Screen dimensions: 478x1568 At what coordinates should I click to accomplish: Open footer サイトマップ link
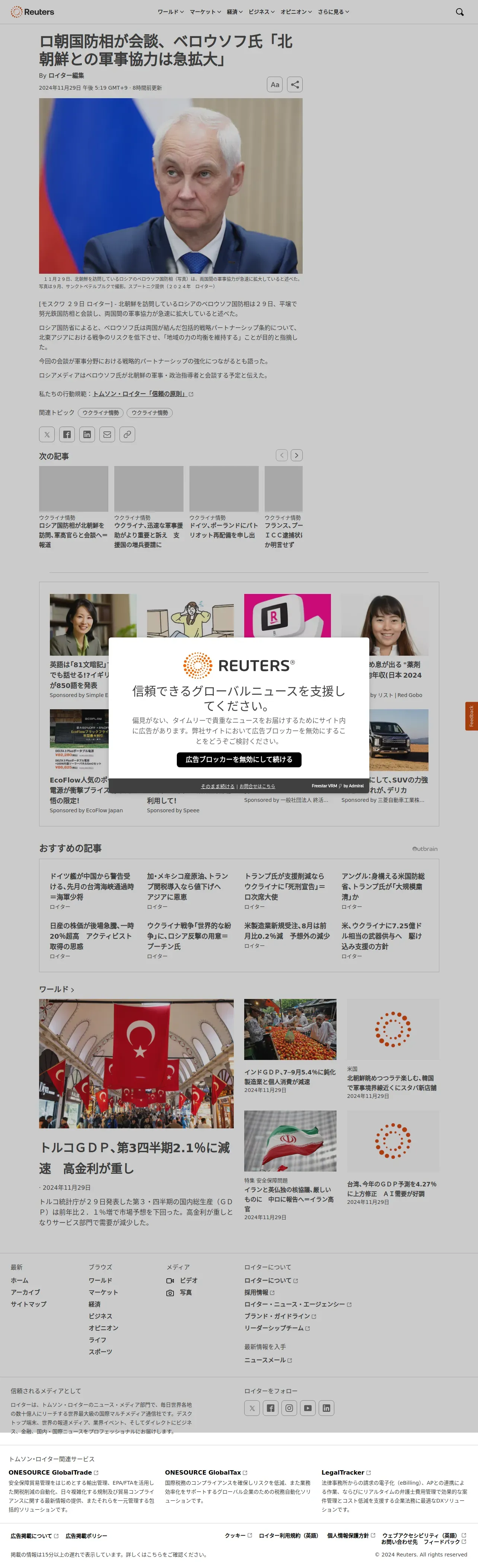[29, 1304]
